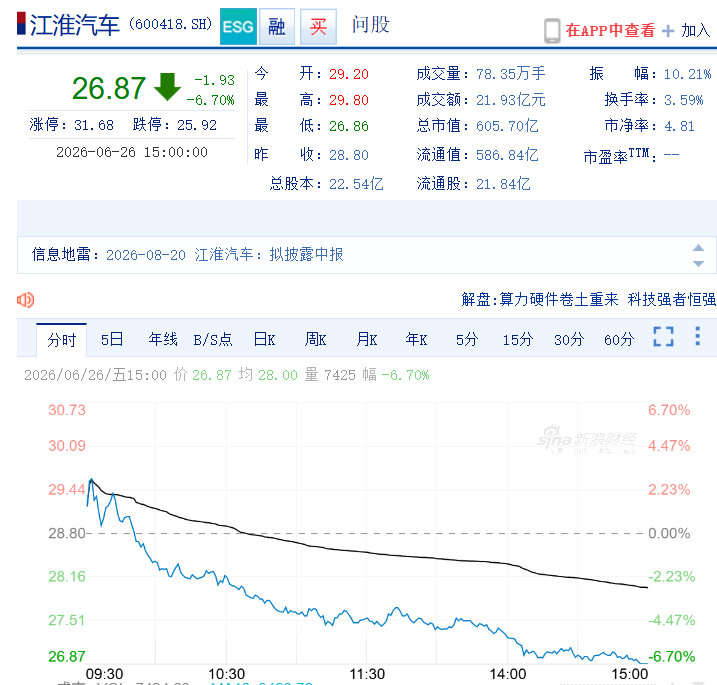The width and height of the screenshot is (717, 685).
Task: Switch to the 30分 chart tab
Action: tap(569, 339)
